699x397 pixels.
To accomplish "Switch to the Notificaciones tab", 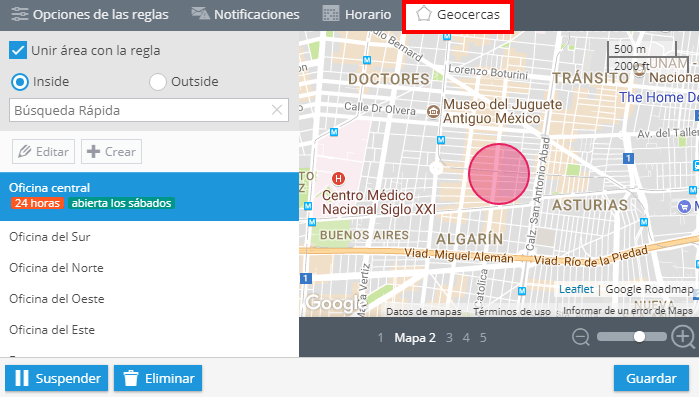I will coord(245,14).
